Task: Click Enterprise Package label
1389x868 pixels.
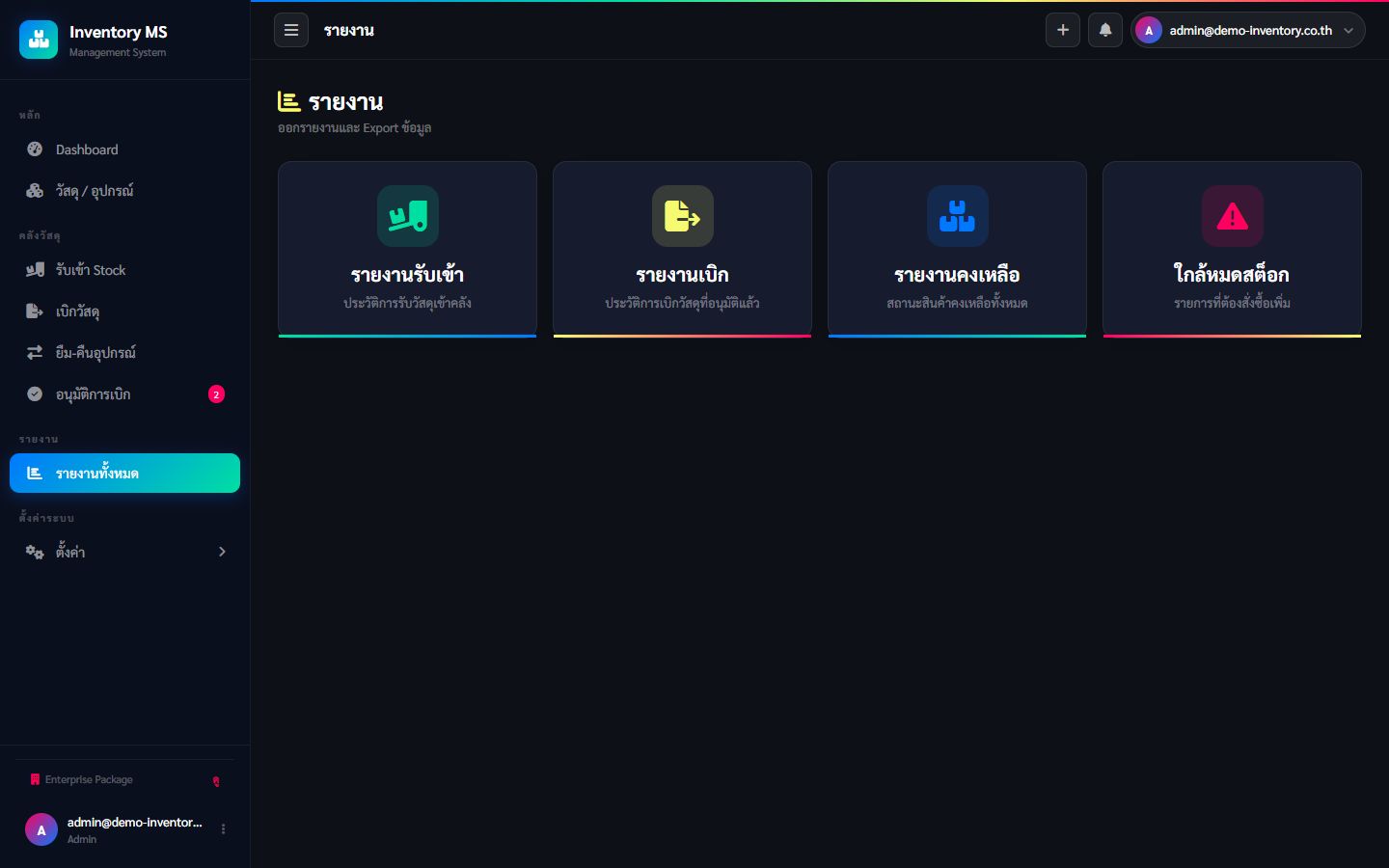Action: pos(89,779)
